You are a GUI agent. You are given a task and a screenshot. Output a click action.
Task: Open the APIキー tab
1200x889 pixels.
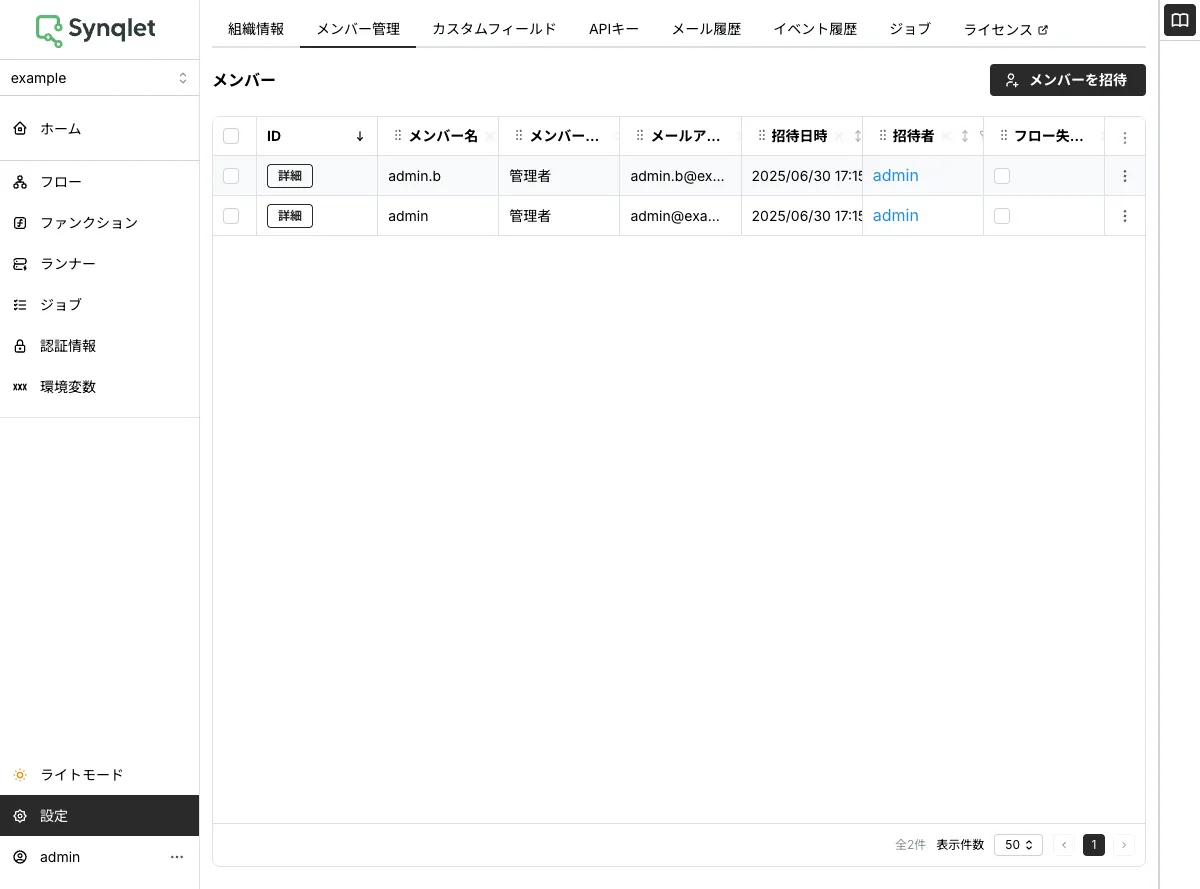point(614,29)
